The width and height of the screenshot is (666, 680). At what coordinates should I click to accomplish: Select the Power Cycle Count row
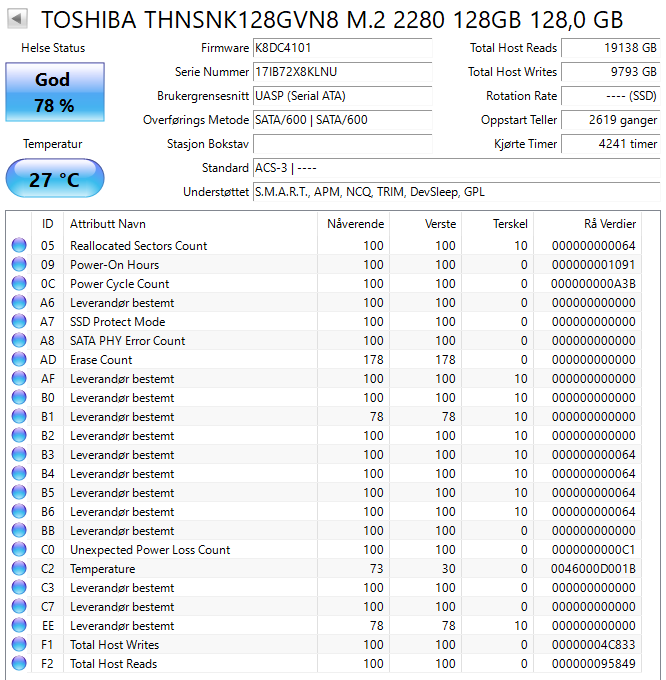tap(324, 284)
